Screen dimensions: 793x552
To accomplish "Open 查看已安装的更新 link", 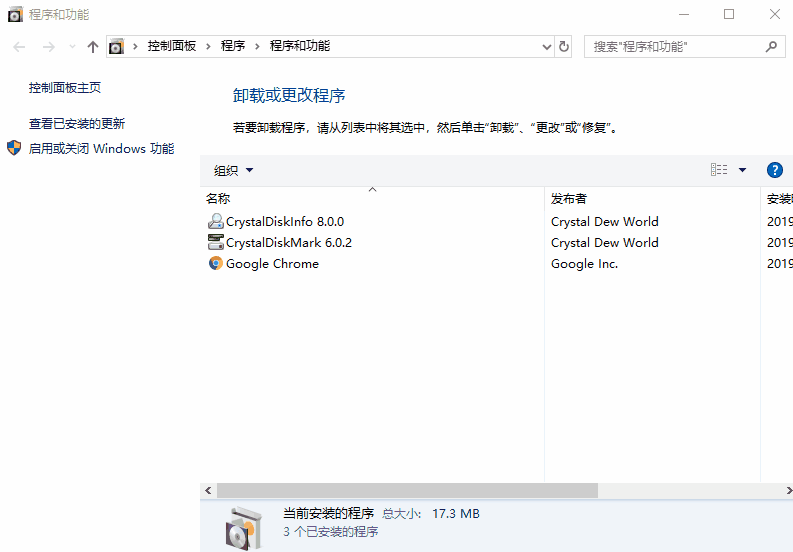I will (77, 123).
